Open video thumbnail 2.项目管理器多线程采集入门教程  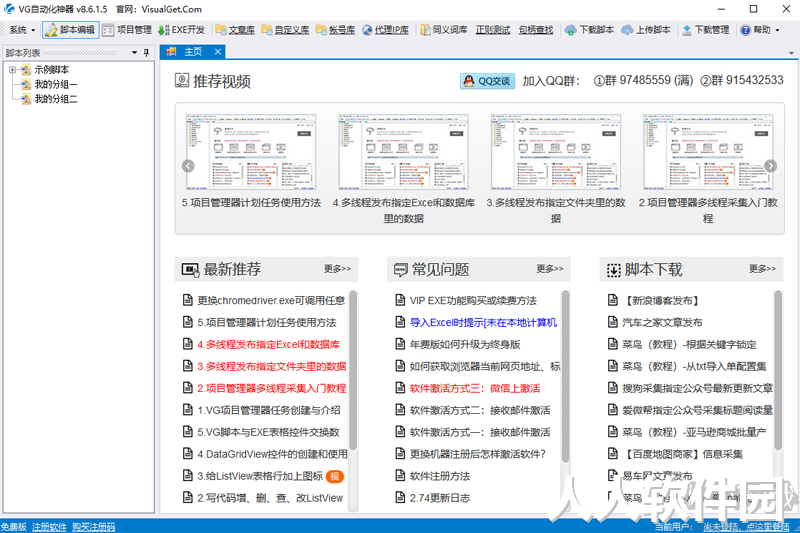coord(708,152)
